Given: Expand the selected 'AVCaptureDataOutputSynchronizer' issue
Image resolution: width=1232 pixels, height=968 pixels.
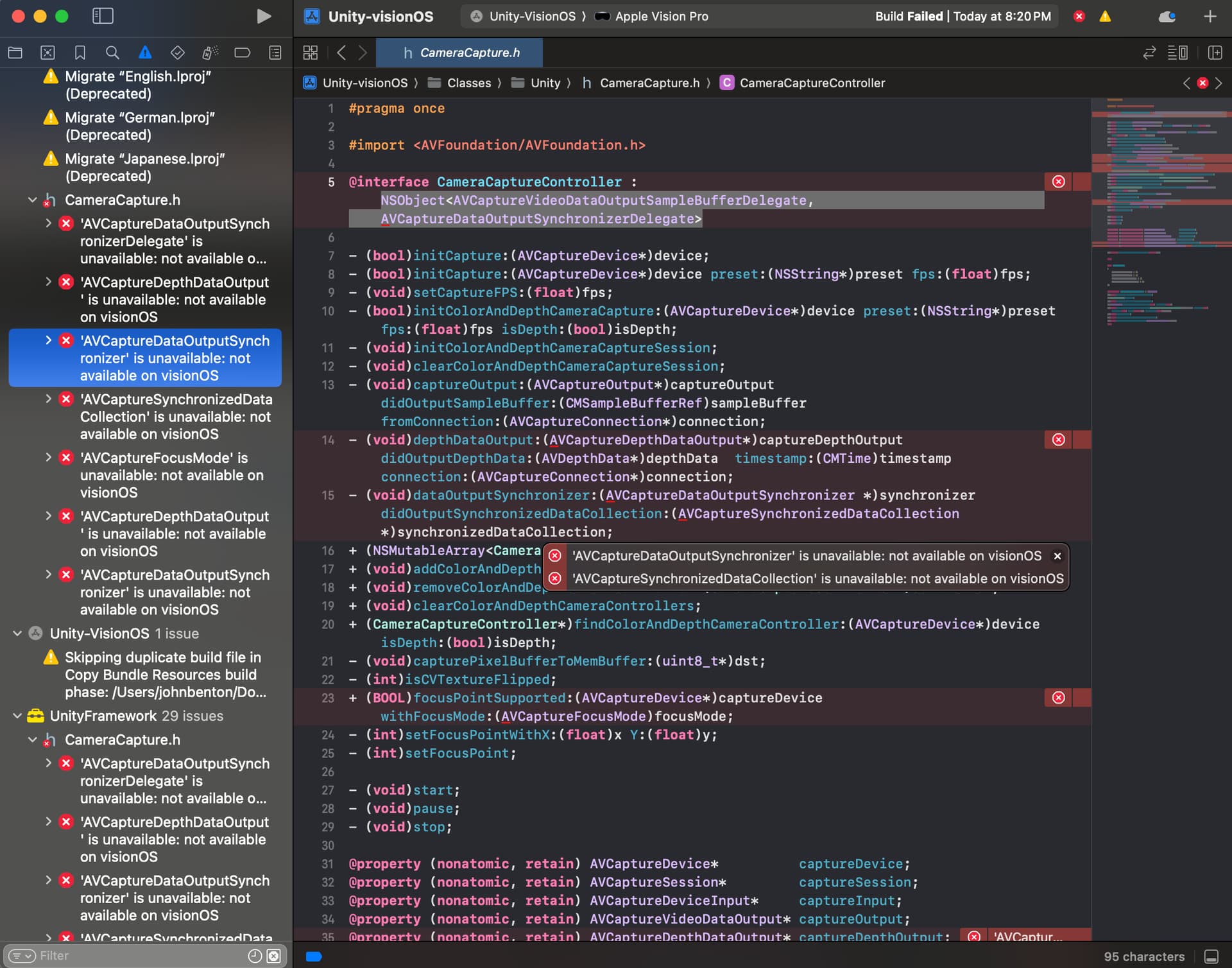Looking at the screenshot, I should (x=48, y=340).
